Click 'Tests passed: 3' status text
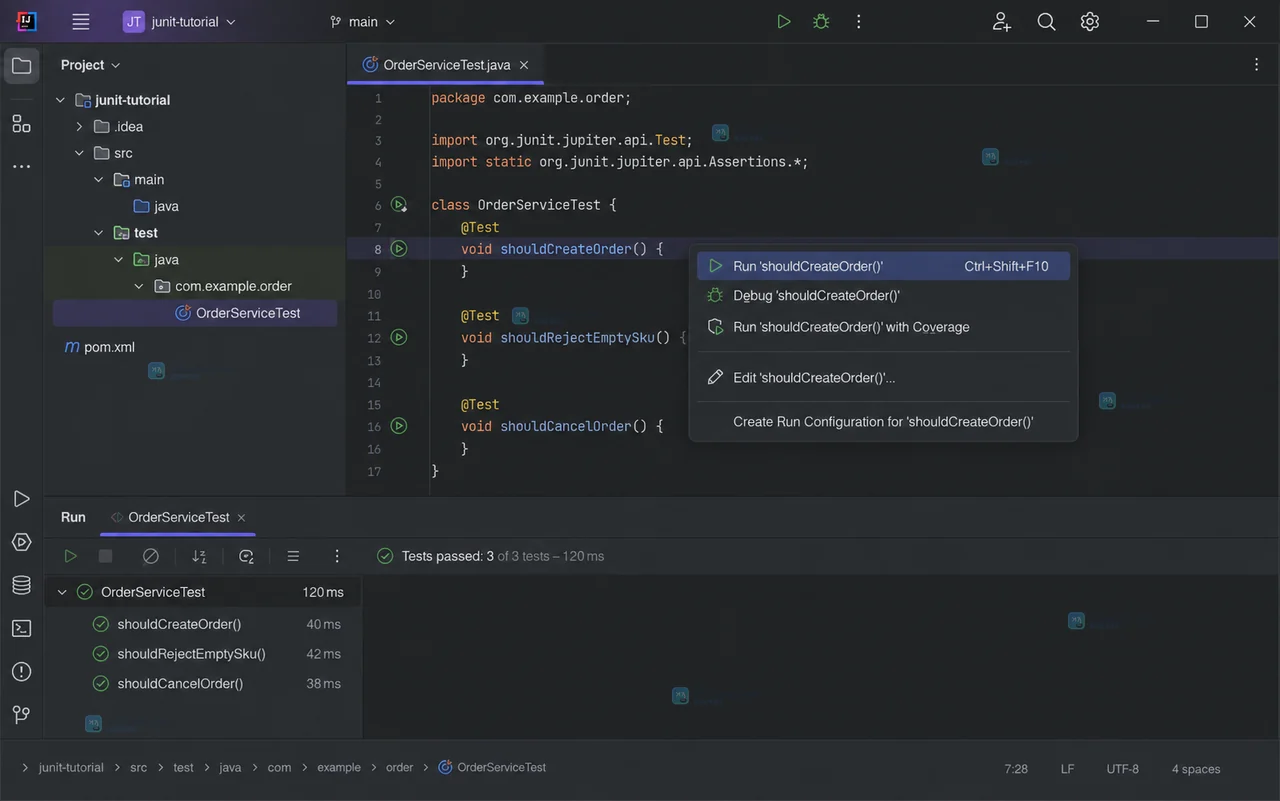Screen dimensions: 1280x801 [448, 556]
